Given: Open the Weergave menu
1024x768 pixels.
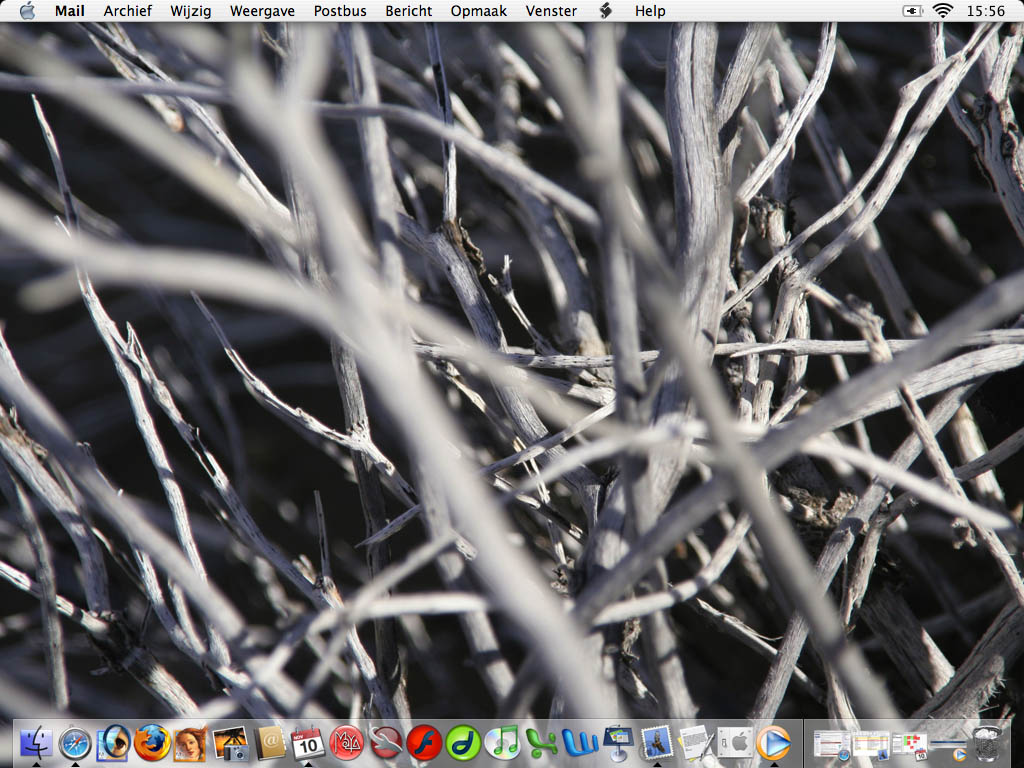Looking at the screenshot, I should point(262,11).
